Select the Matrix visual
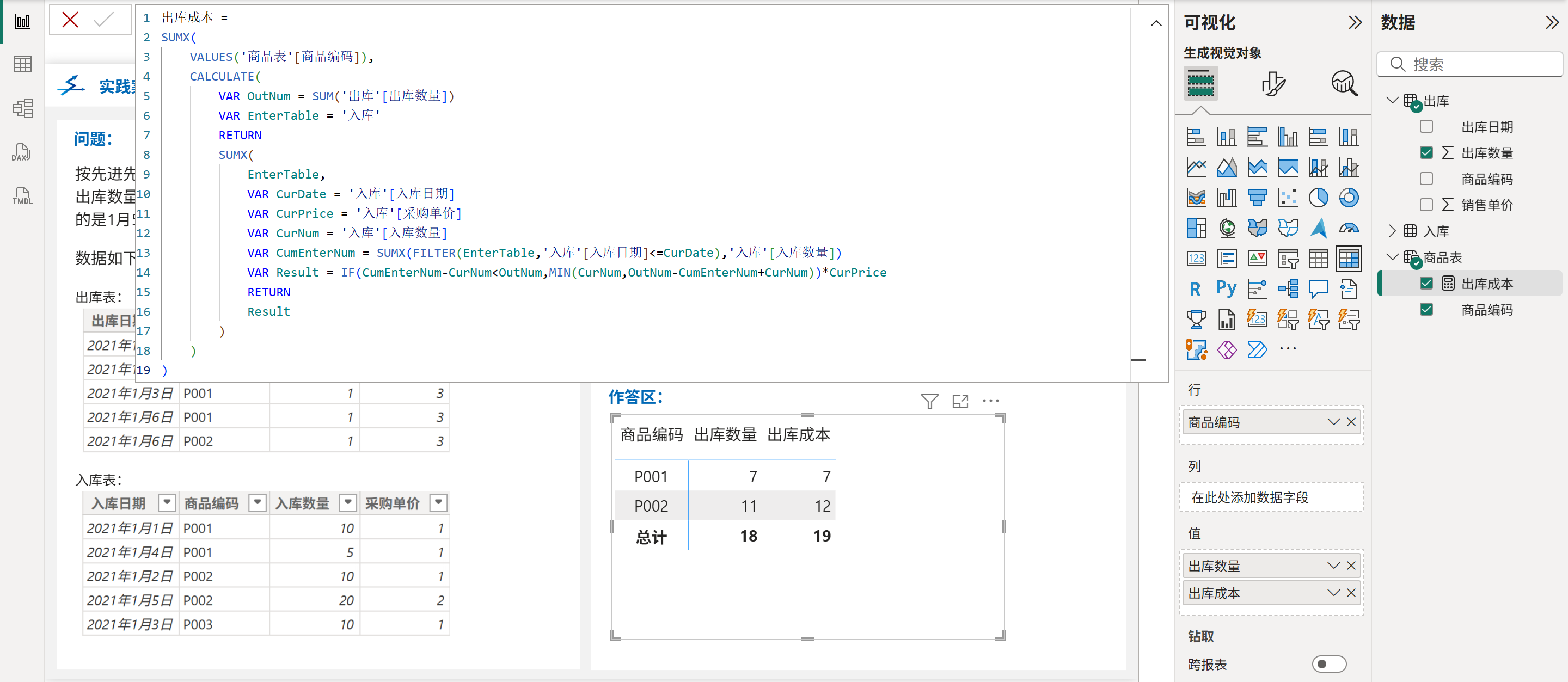Screen dimensions: 1568x682 point(1348,259)
